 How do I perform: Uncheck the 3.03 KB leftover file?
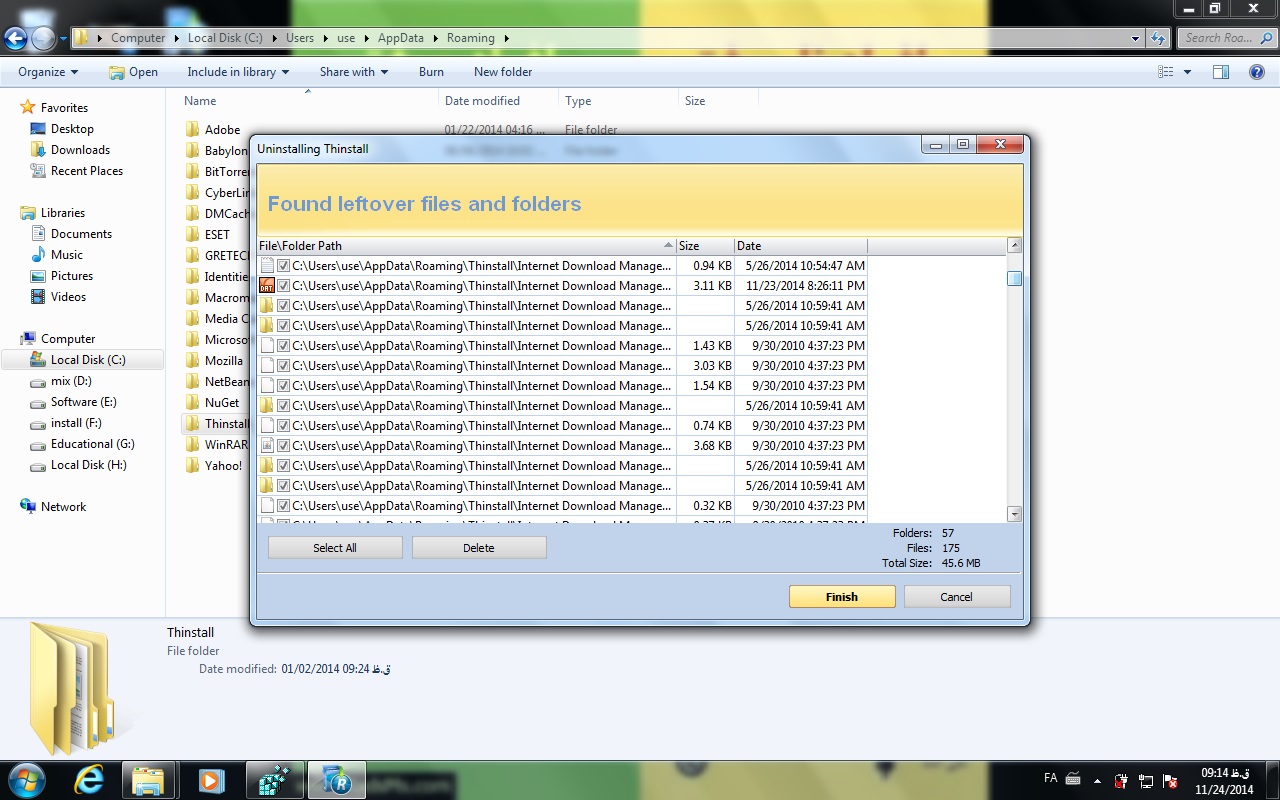[284, 366]
